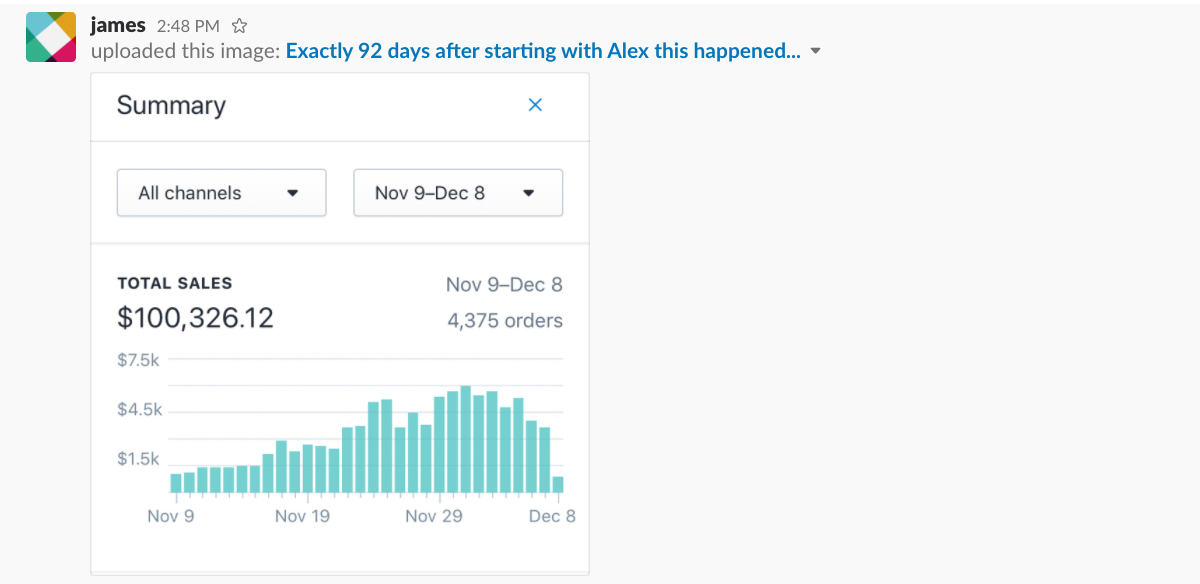Click the $100,326.12 total sales figure

pos(196,319)
